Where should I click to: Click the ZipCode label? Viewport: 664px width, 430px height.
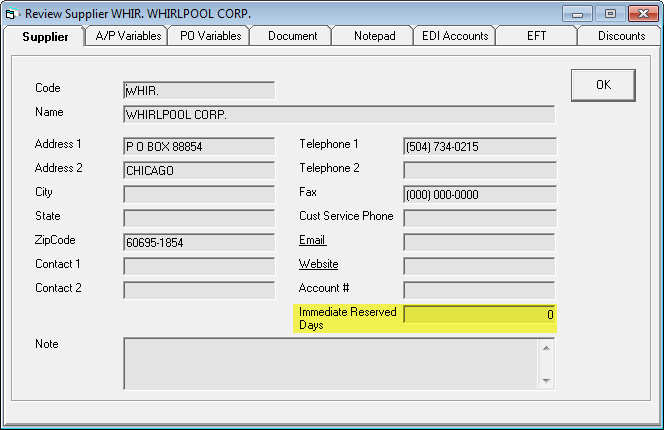(55, 240)
